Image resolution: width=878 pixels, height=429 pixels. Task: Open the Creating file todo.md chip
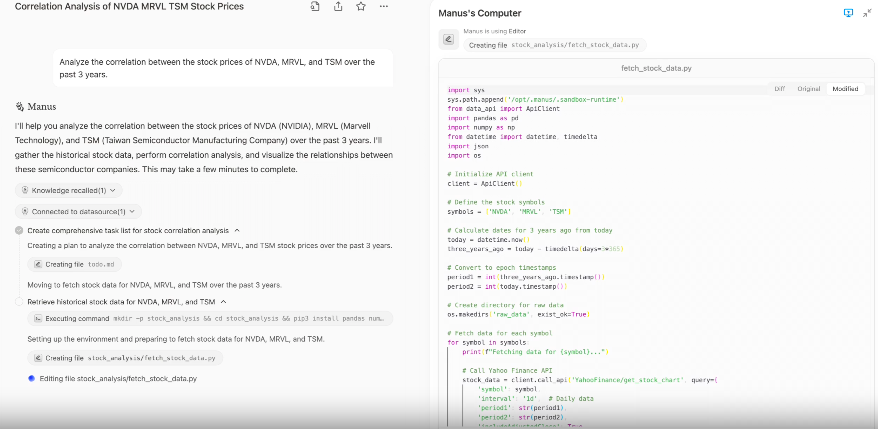[x=74, y=264]
